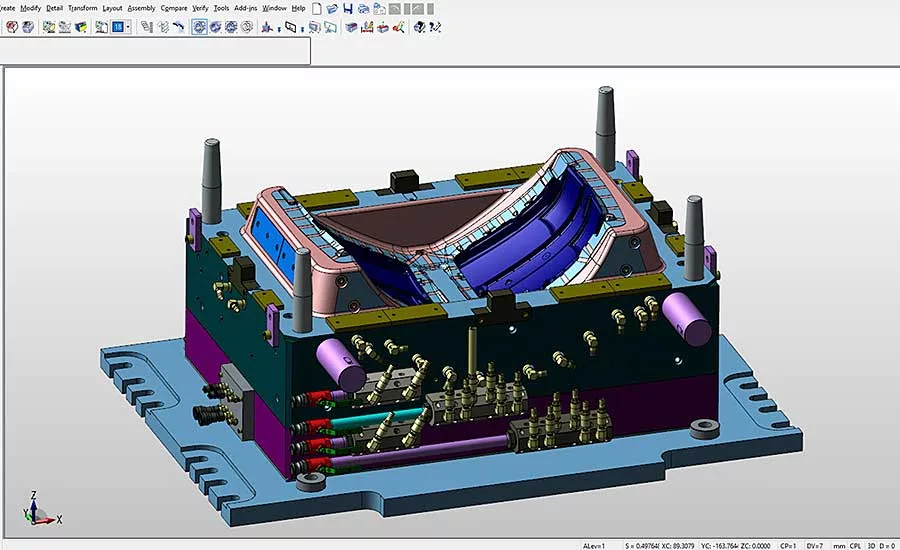Open the Transform menu
Screen dimensions: 900x550
tap(83, 8)
